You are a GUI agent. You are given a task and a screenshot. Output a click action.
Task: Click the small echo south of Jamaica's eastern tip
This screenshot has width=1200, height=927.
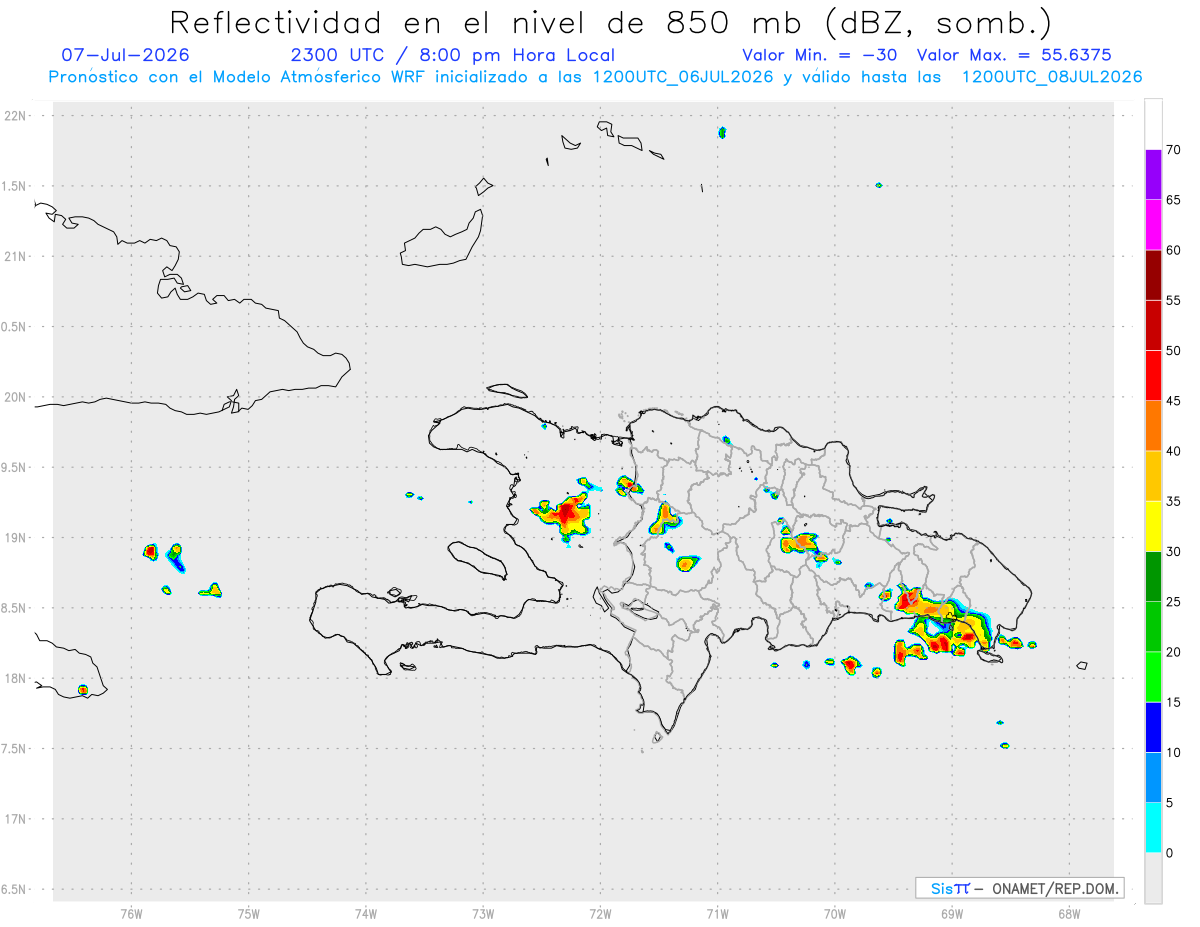[83, 689]
